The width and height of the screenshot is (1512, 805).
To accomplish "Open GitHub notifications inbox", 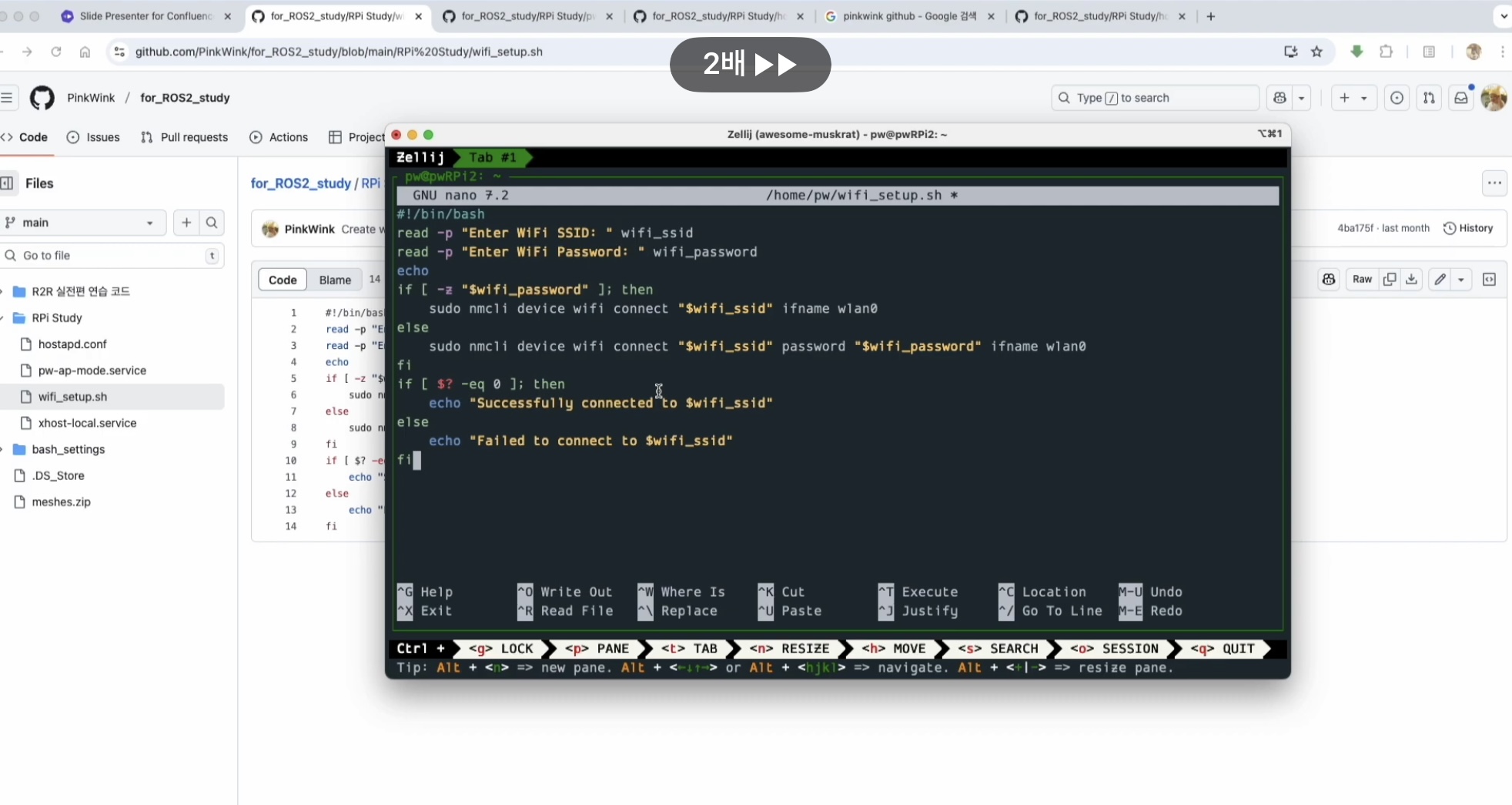I will coord(1460,98).
